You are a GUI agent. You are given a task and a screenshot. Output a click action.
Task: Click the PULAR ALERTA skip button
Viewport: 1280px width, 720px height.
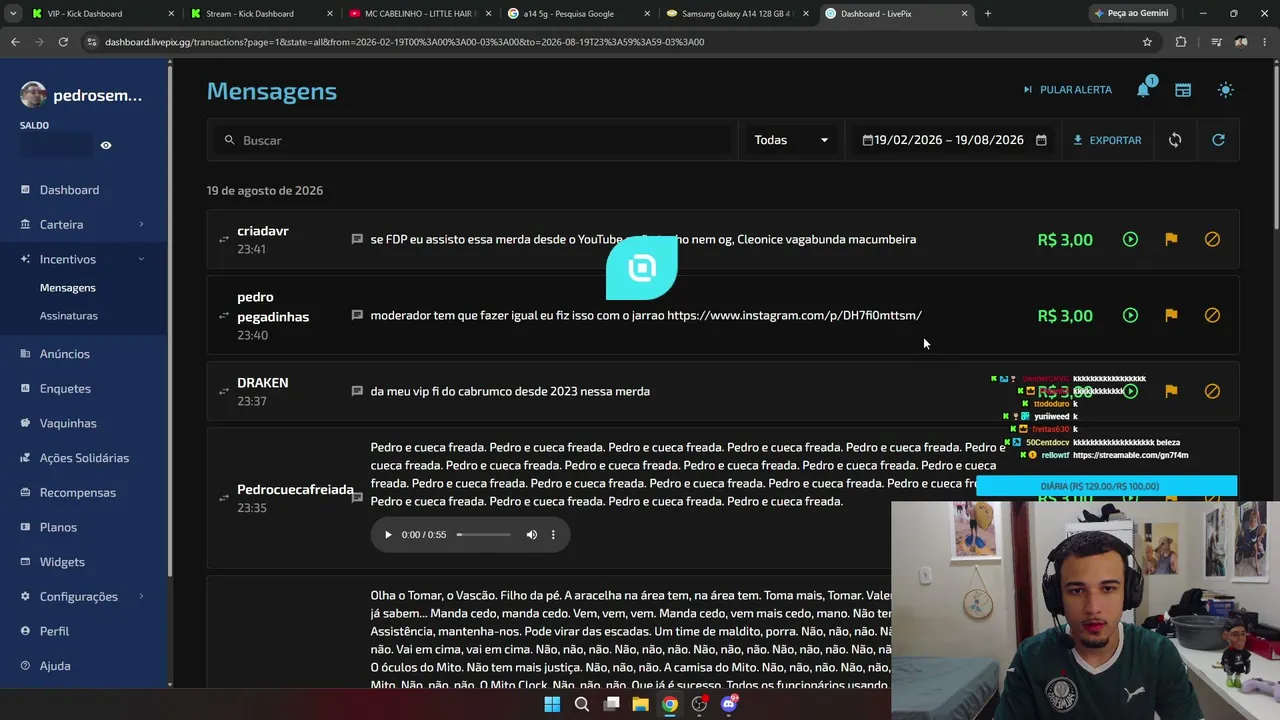(x=1067, y=90)
